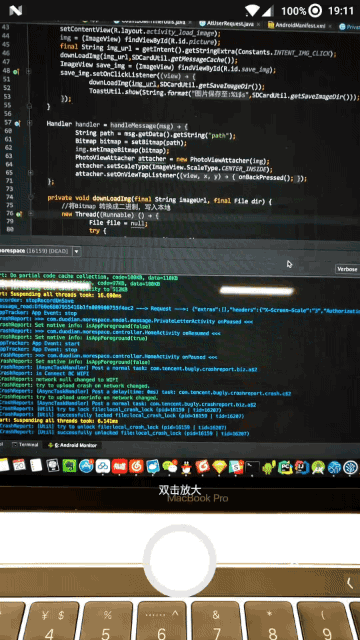Screen dimensions: 360x640
Task: Click the ToastUtil.show code line
Action: 224,94
